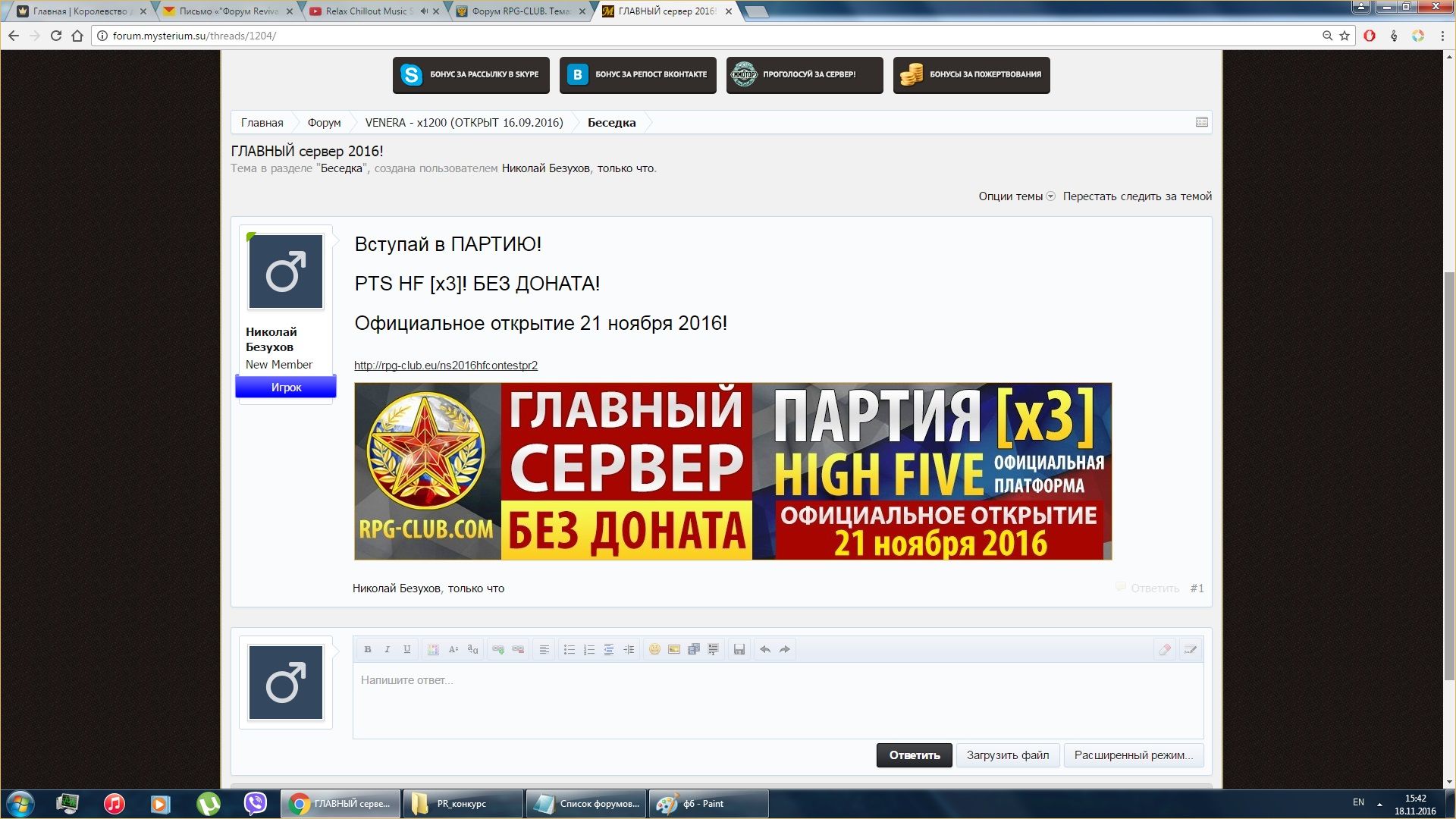
Task: Click the insert link icon
Action: [498, 649]
